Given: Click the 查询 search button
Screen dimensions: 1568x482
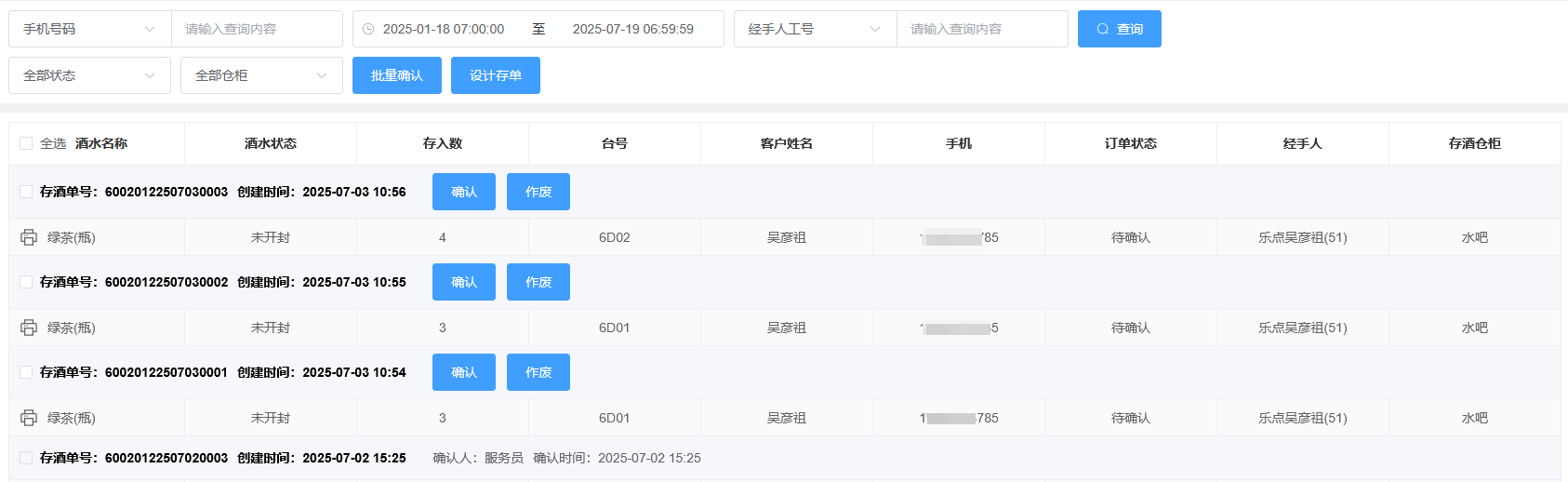Looking at the screenshot, I should (1119, 29).
